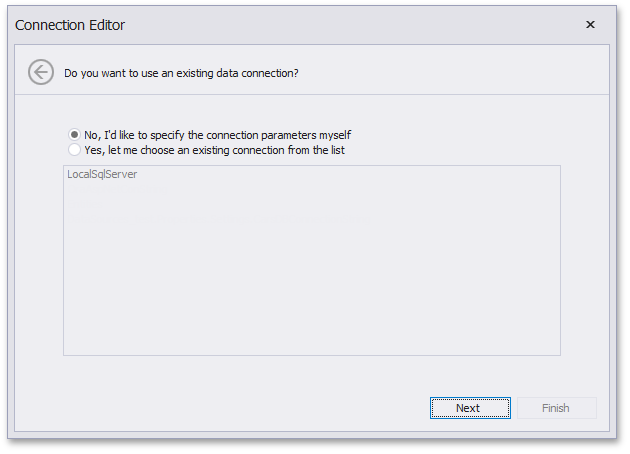
Task: Click the back arrow icon
Action: coord(41,72)
